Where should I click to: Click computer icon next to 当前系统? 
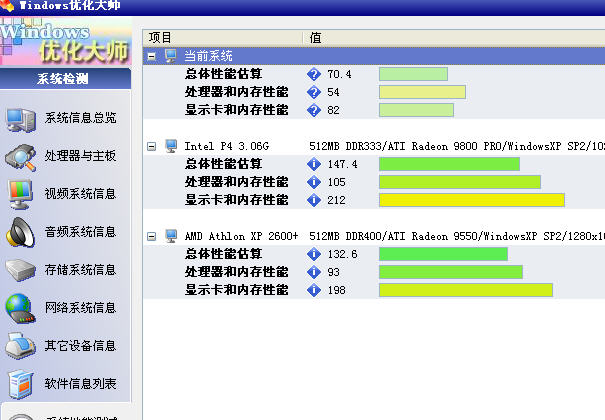pyautogui.click(x=171, y=56)
